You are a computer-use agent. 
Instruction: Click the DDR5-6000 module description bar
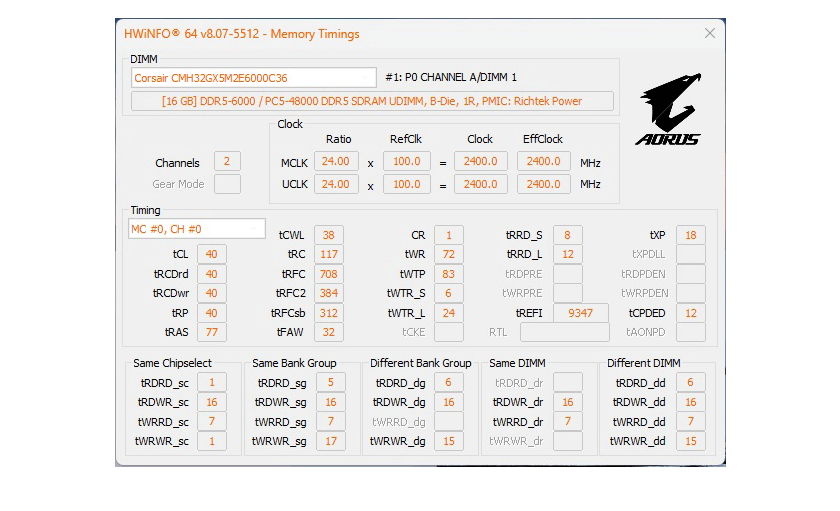point(371,101)
